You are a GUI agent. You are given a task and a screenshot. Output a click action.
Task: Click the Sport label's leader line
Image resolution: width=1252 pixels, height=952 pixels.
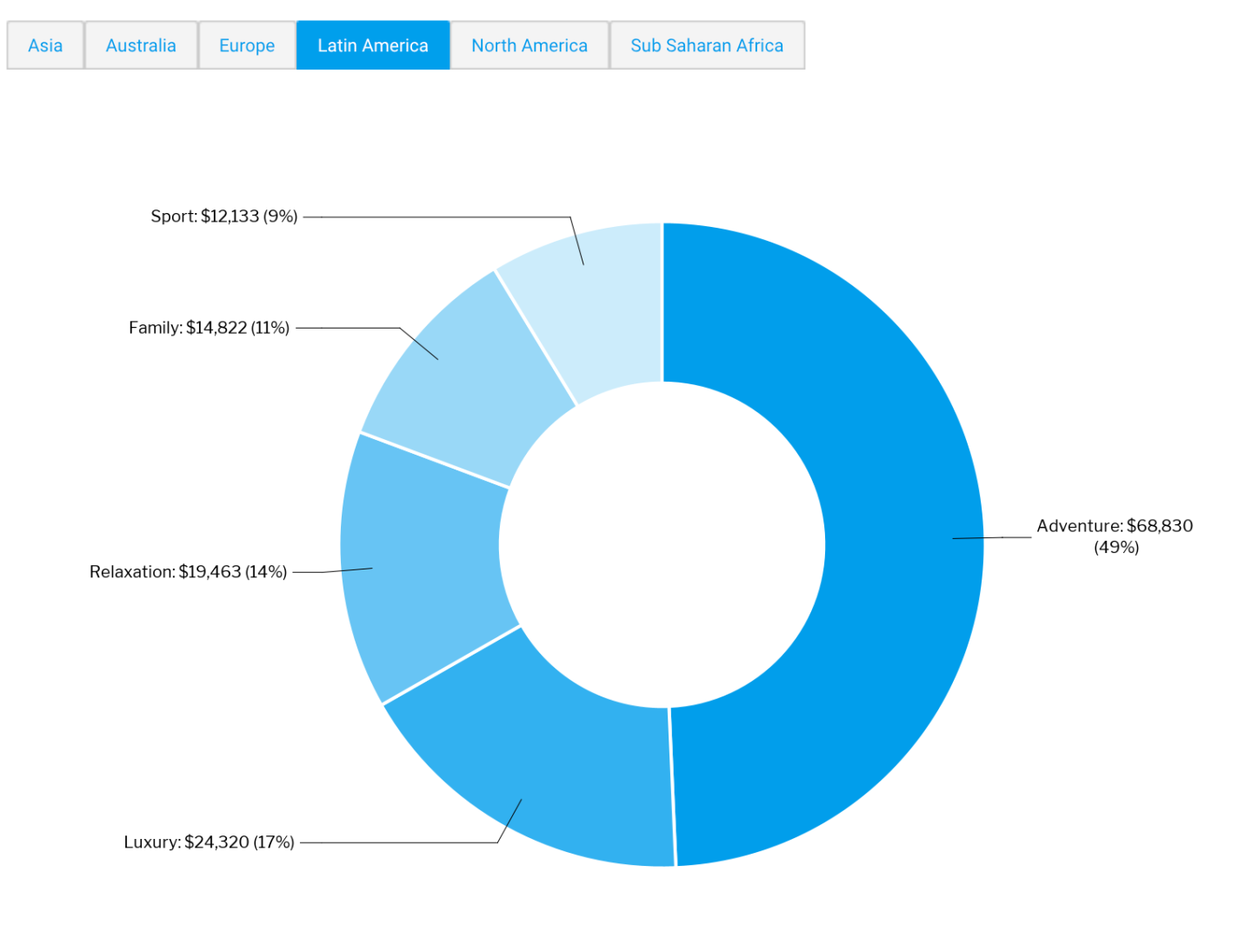pos(435,217)
